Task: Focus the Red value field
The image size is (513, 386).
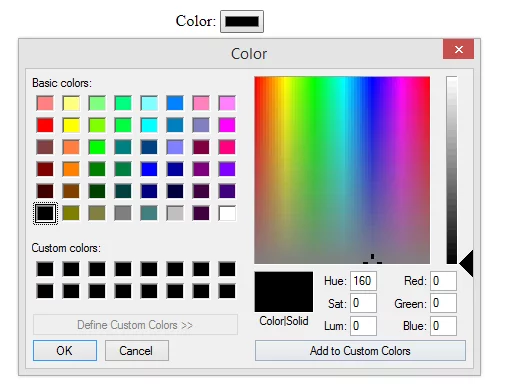Action: (x=443, y=281)
